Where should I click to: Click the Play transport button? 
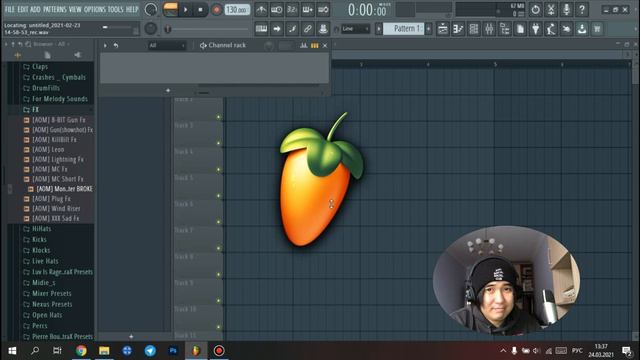click(x=186, y=9)
